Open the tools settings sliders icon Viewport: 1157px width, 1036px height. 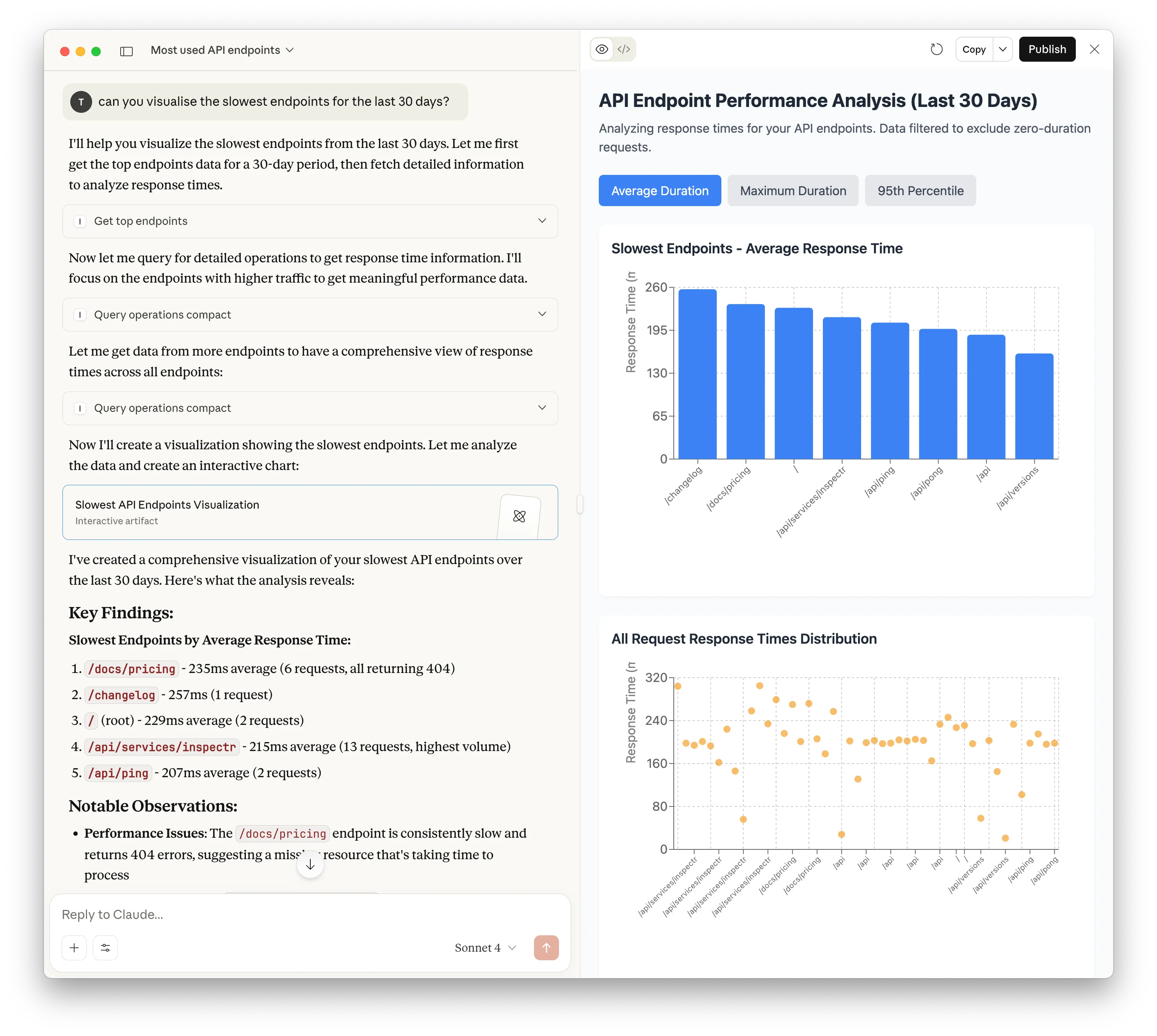click(x=105, y=948)
